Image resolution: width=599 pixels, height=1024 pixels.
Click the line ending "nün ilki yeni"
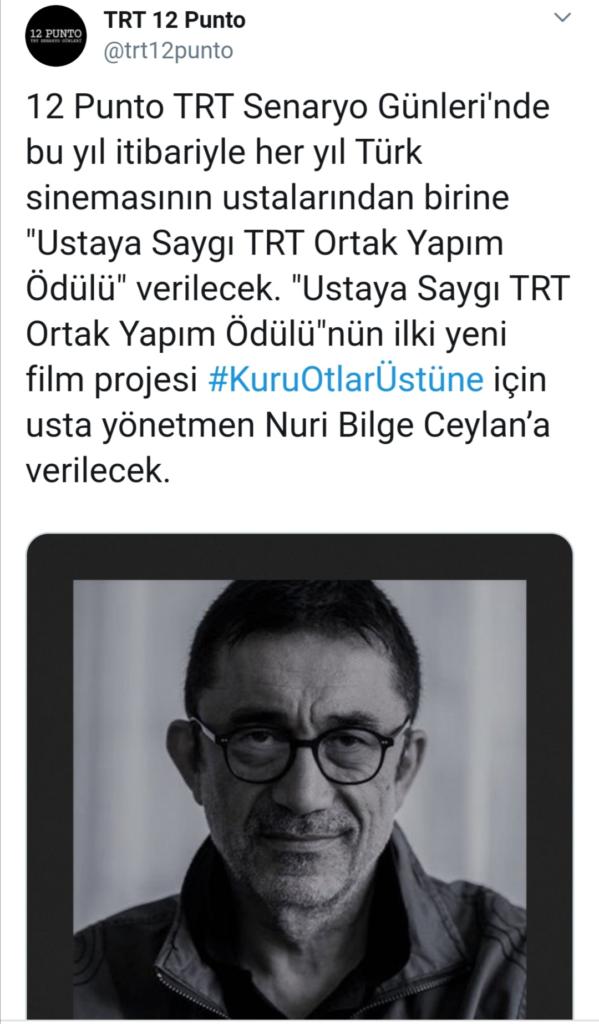point(267,335)
